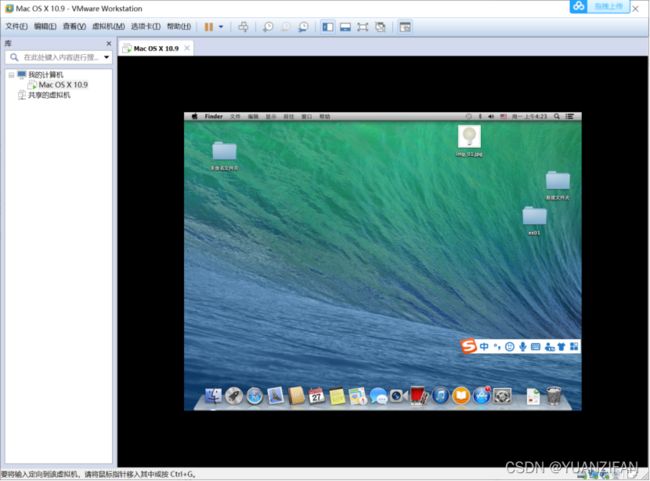Viewport: 650px width, 481px height.
Task: Pause the virtual machine with the orange button
Action: click(209, 27)
